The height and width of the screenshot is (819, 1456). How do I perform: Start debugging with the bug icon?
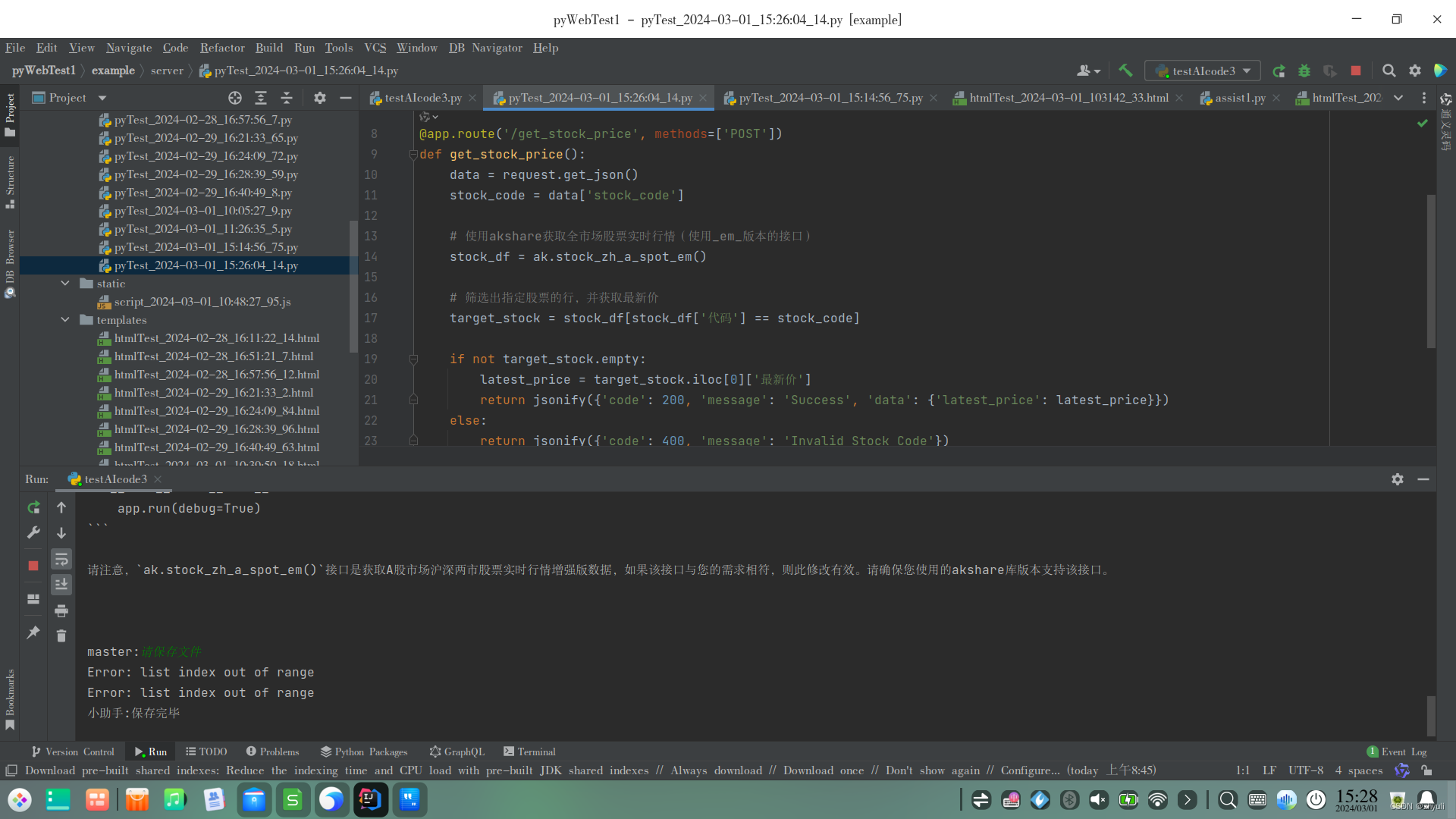1304,71
